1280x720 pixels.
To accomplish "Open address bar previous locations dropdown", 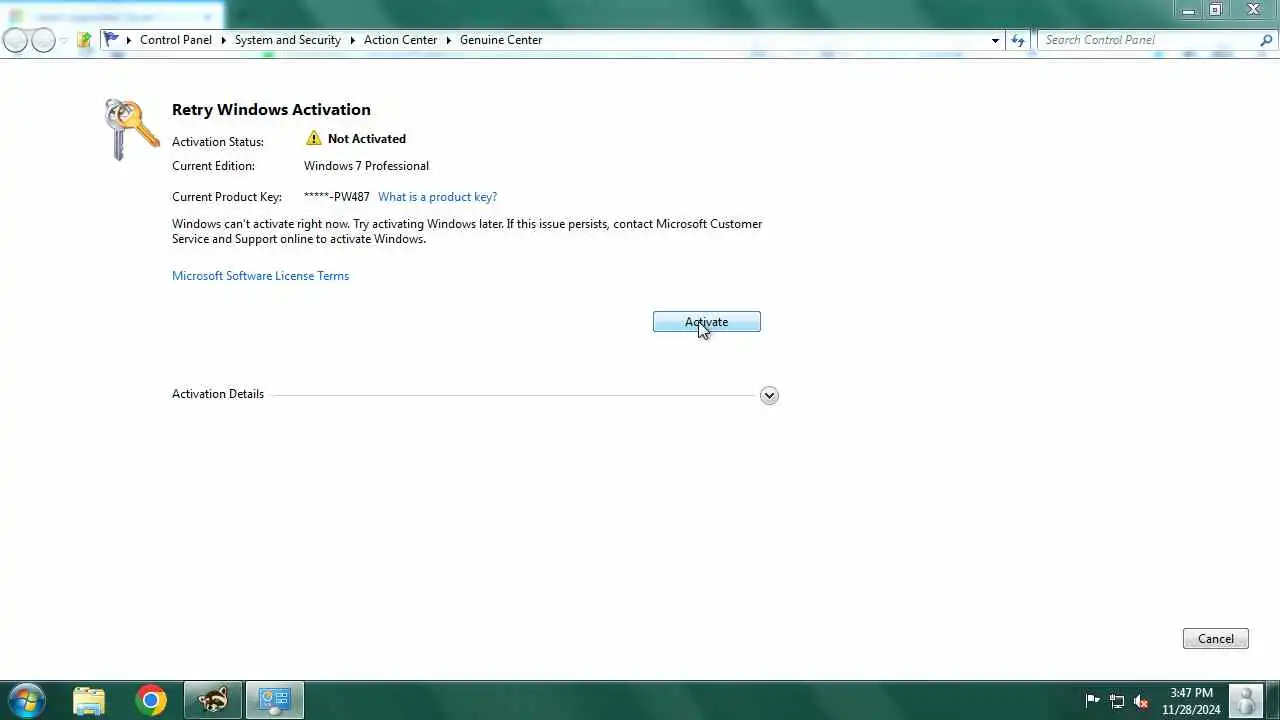I will (x=995, y=40).
